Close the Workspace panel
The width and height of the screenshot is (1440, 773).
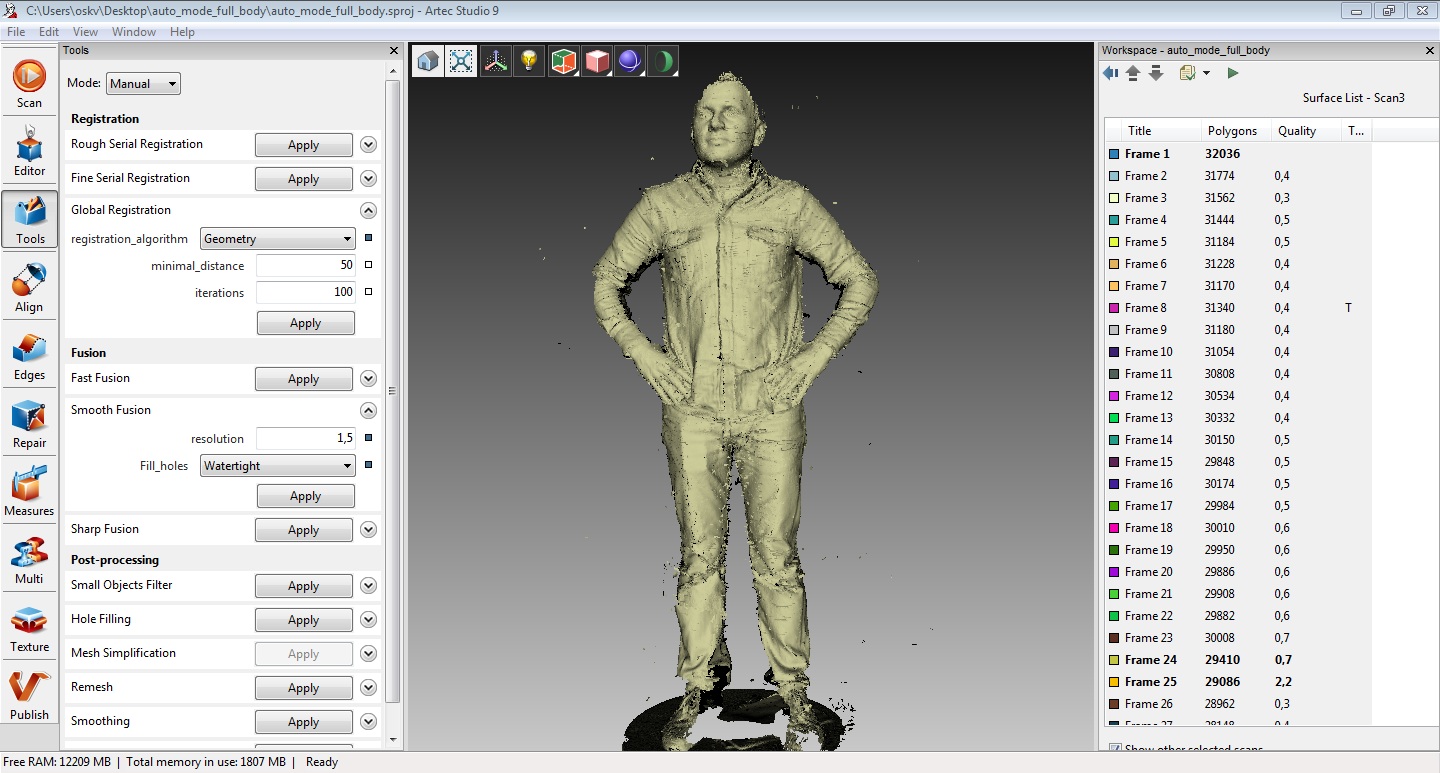click(x=1429, y=50)
